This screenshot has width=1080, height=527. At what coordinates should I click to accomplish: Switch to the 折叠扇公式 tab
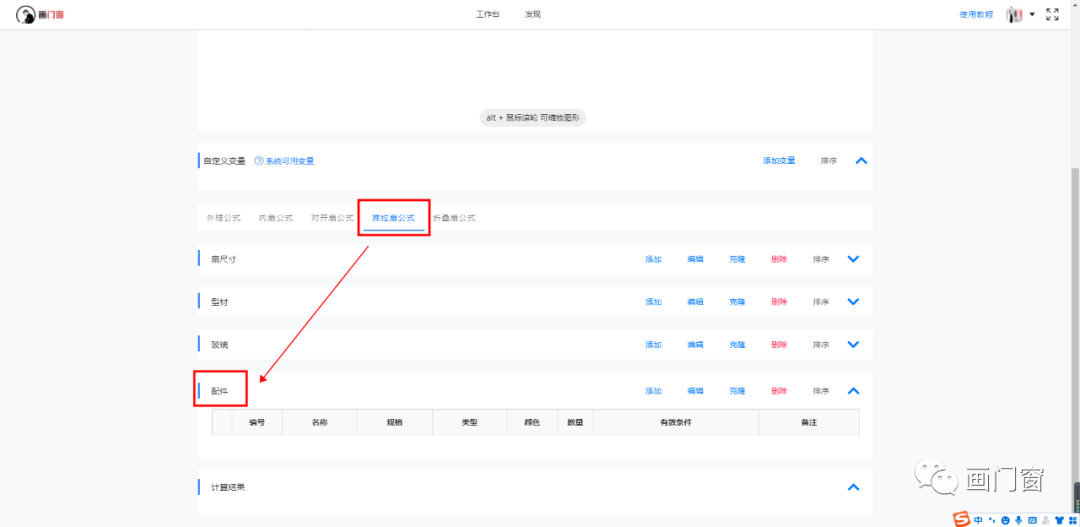454,217
